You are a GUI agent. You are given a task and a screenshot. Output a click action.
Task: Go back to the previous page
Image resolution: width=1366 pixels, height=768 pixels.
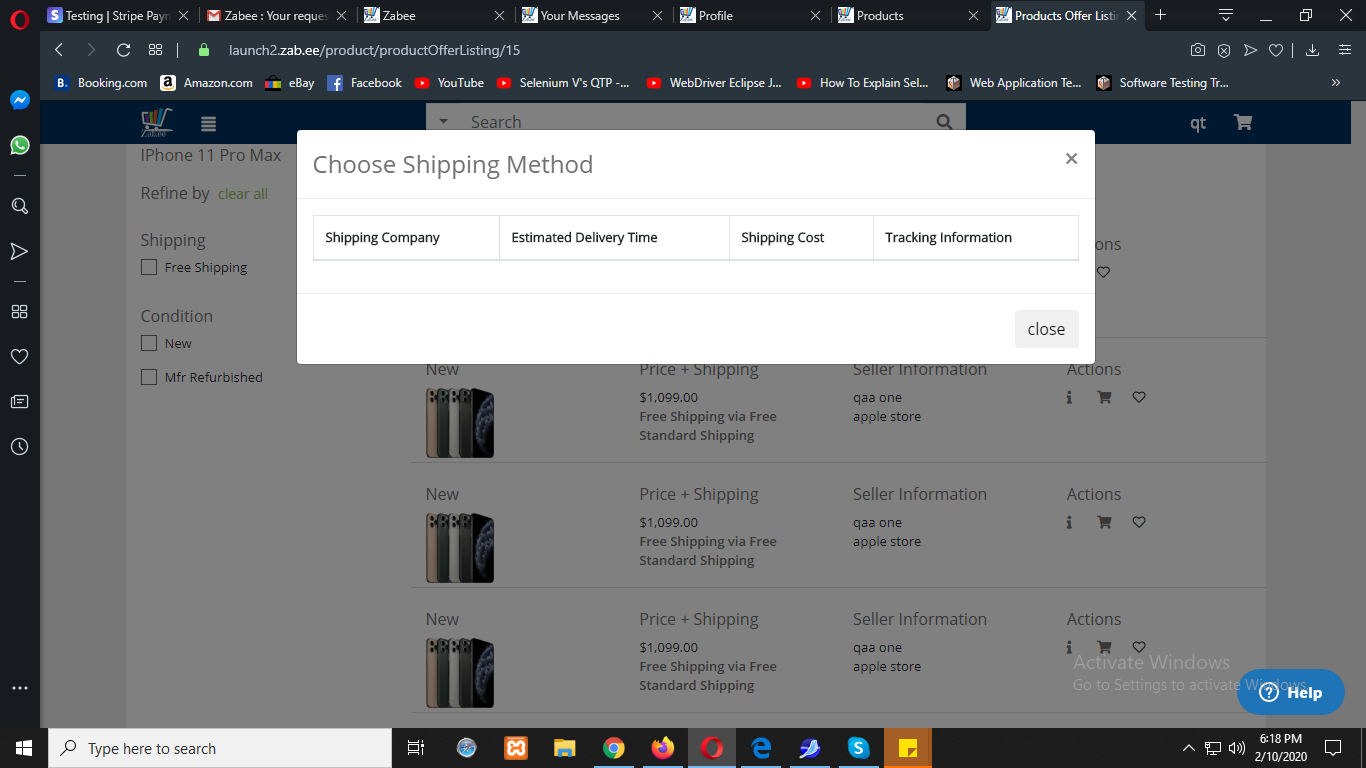pyautogui.click(x=59, y=50)
